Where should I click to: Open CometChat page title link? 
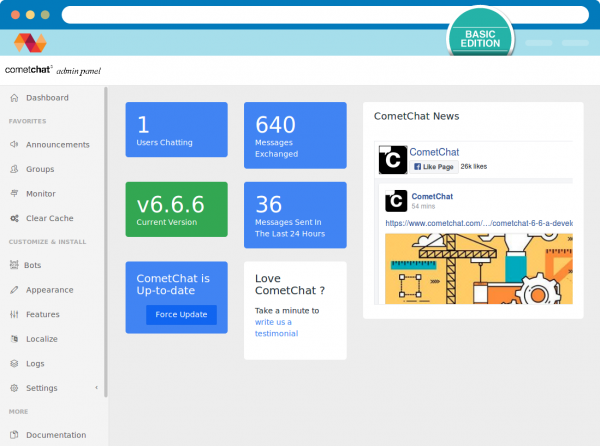434,152
